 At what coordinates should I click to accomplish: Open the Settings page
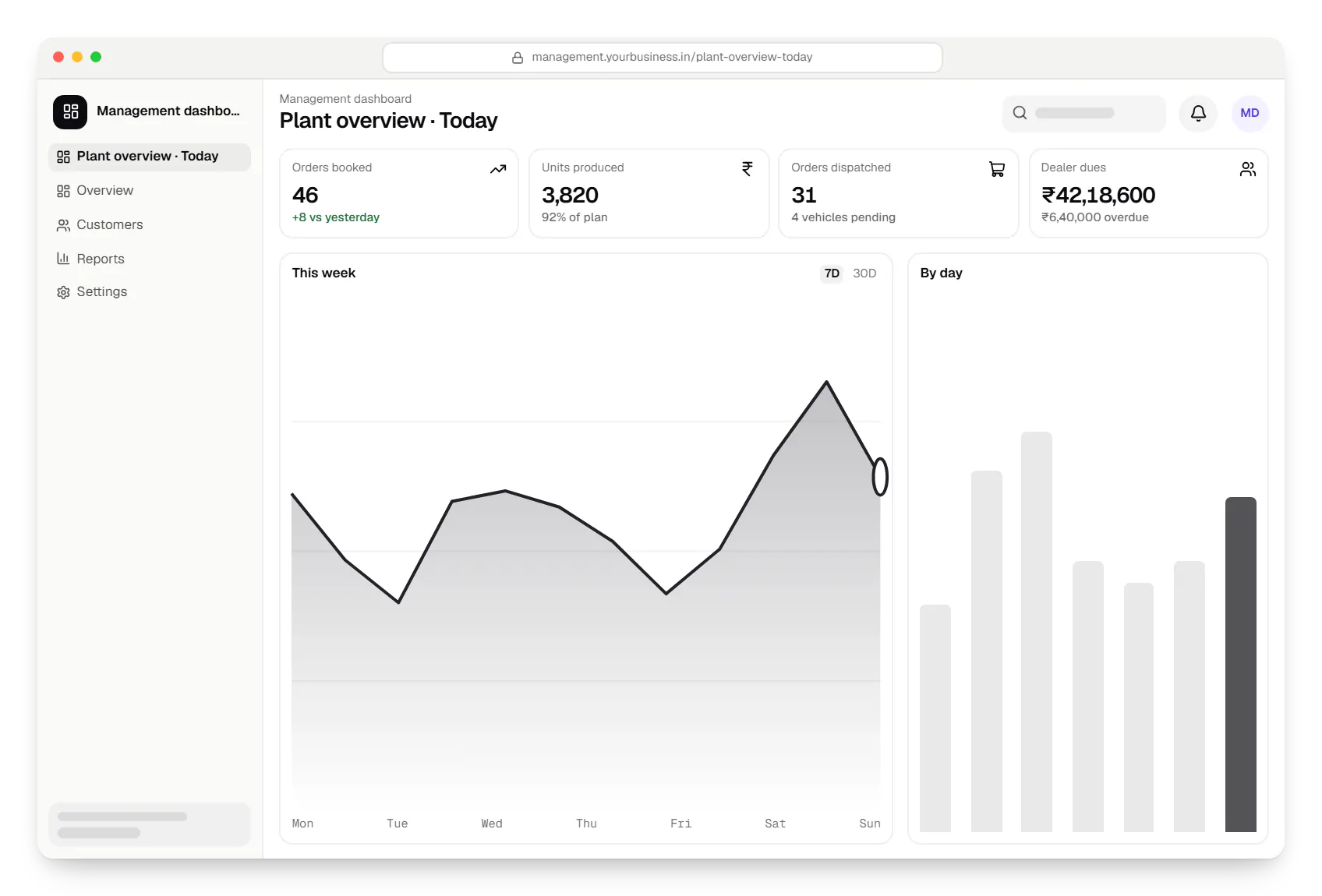(150, 292)
